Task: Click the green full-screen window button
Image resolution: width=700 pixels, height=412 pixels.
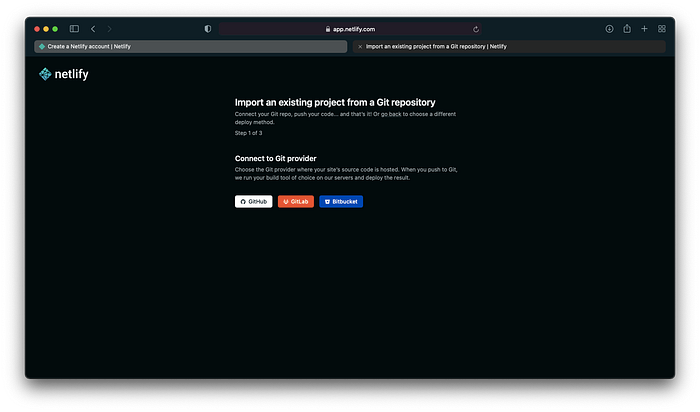Action: click(x=55, y=29)
